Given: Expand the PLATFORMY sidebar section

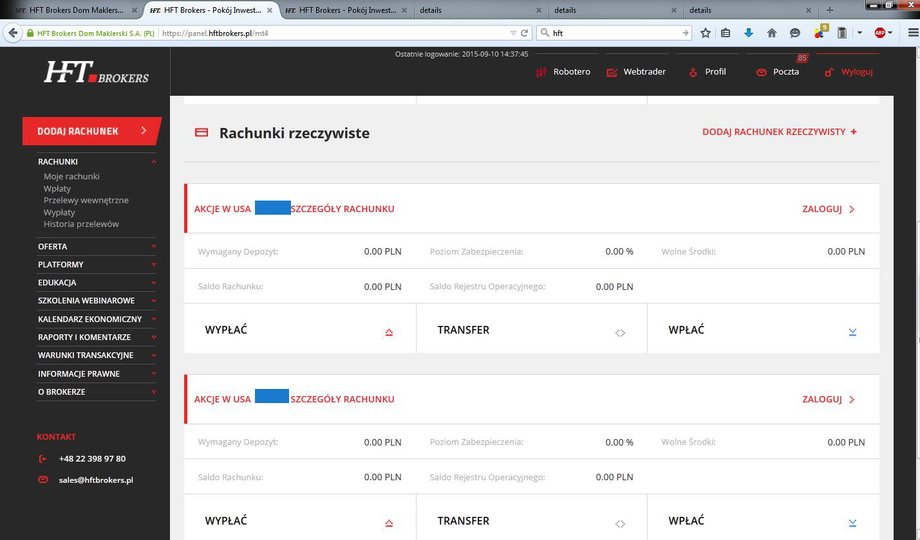Looking at the screenshot, I should tap(96, 265).
